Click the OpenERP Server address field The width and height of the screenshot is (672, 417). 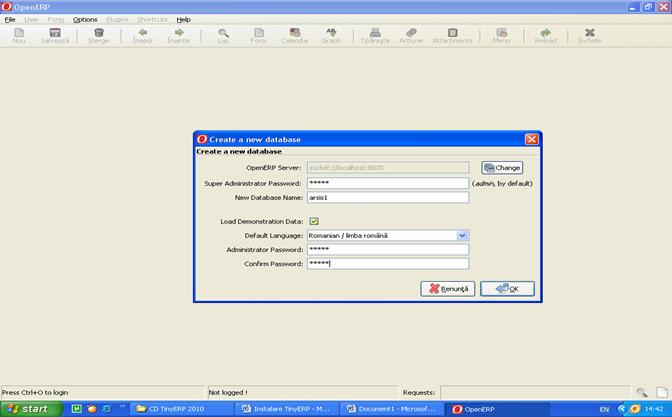pos(388,168)
